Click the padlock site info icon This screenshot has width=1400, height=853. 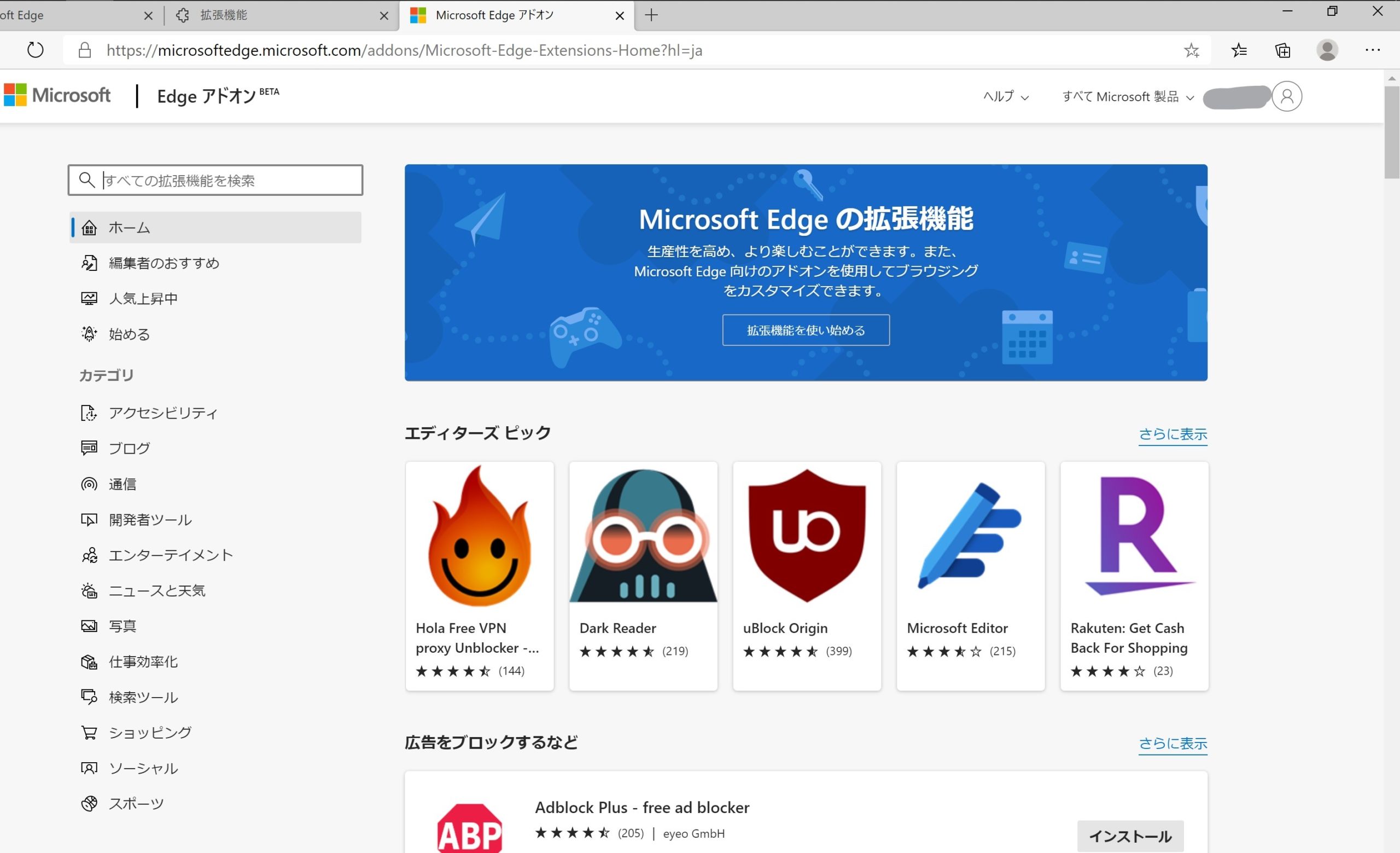pos(85,50)
